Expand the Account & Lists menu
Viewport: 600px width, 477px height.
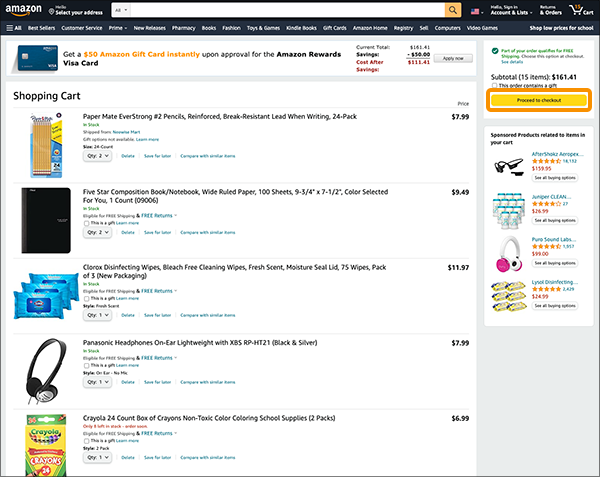(511, 10)
